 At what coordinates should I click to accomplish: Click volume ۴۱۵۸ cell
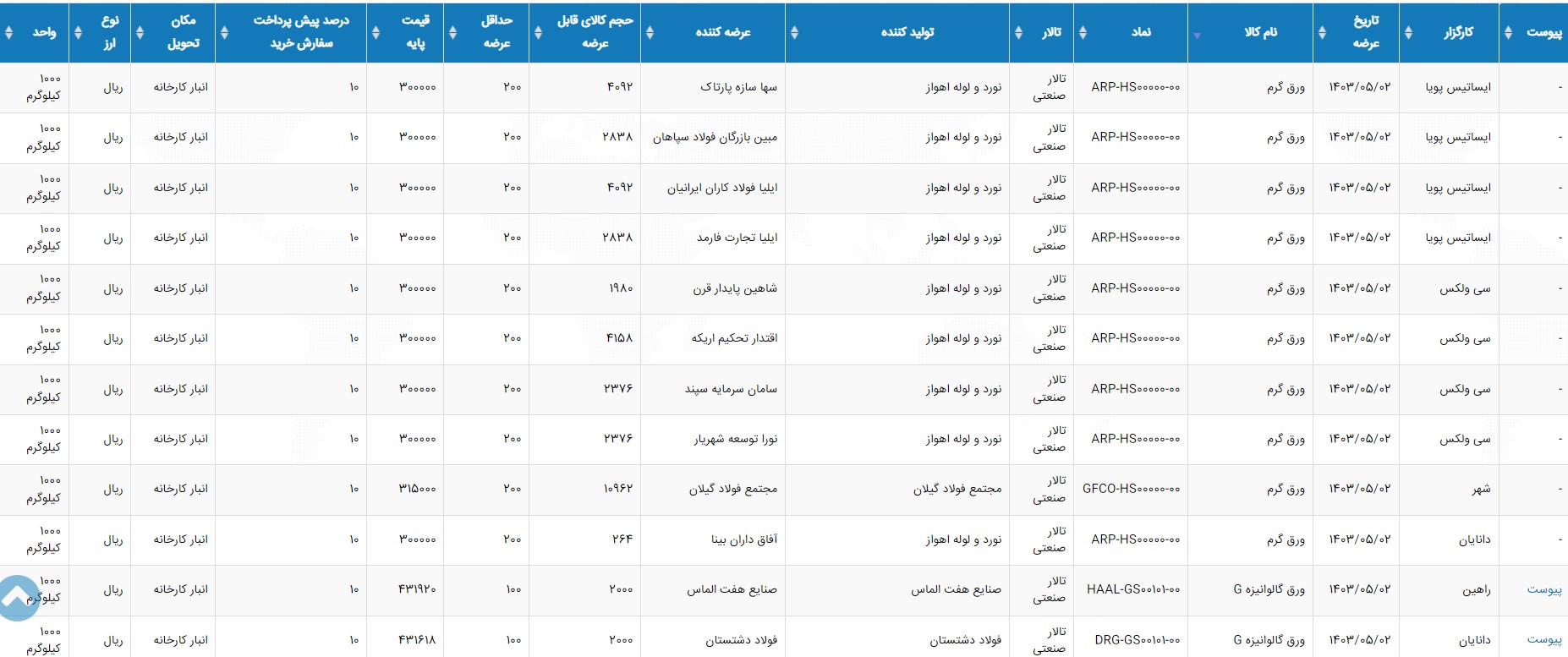coord(620,338)
